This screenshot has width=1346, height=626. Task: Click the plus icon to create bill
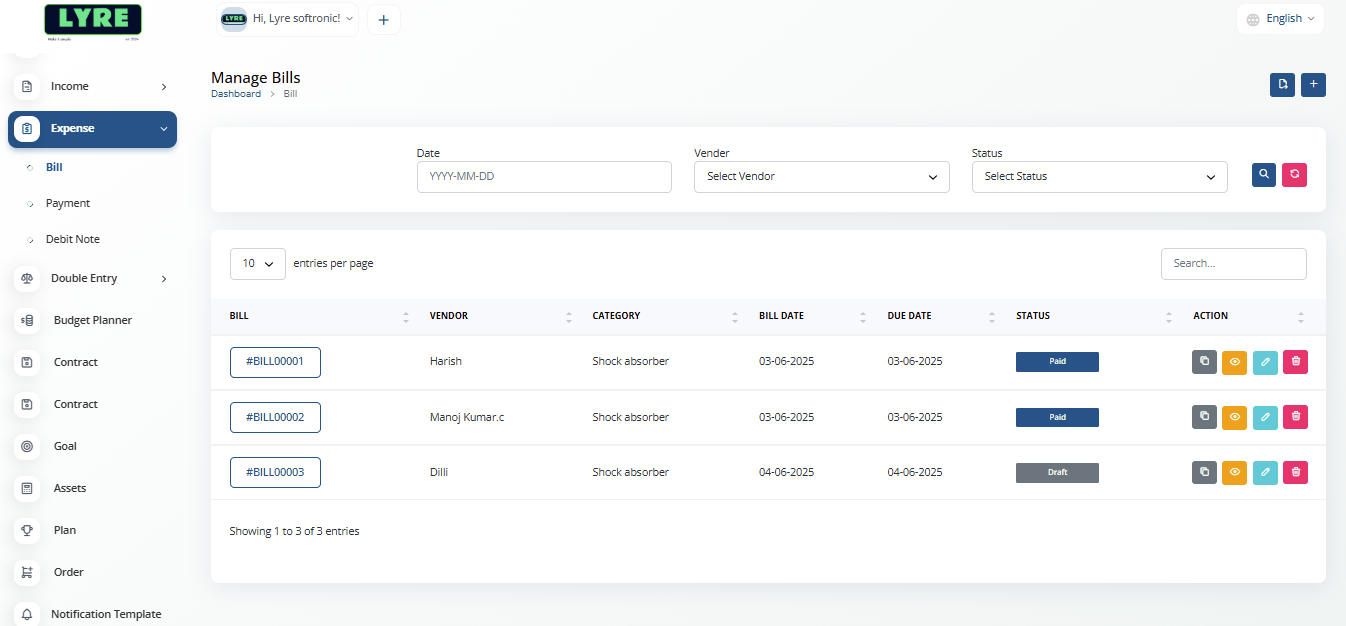pyautogui.click(x=1314, y=85)
